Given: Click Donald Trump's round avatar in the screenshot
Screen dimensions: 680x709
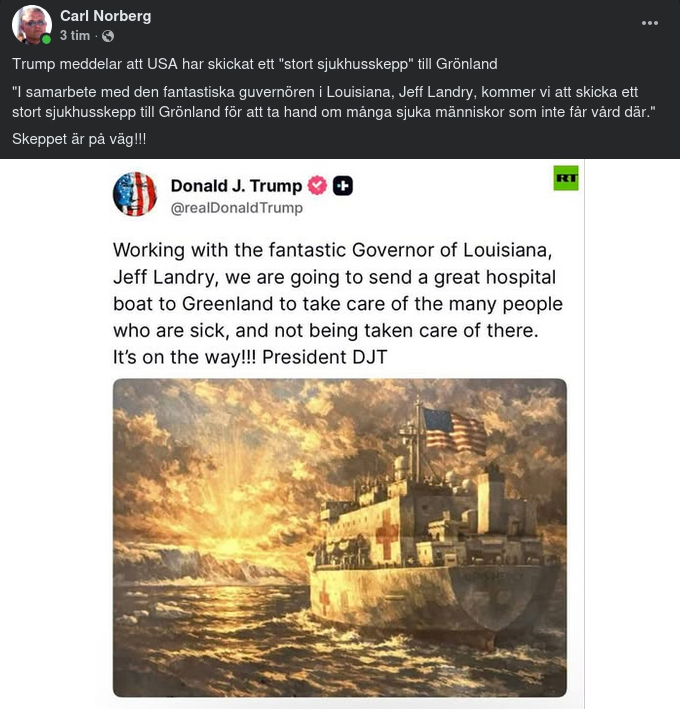Looking at the screenshot, I should tap(135, 194).
